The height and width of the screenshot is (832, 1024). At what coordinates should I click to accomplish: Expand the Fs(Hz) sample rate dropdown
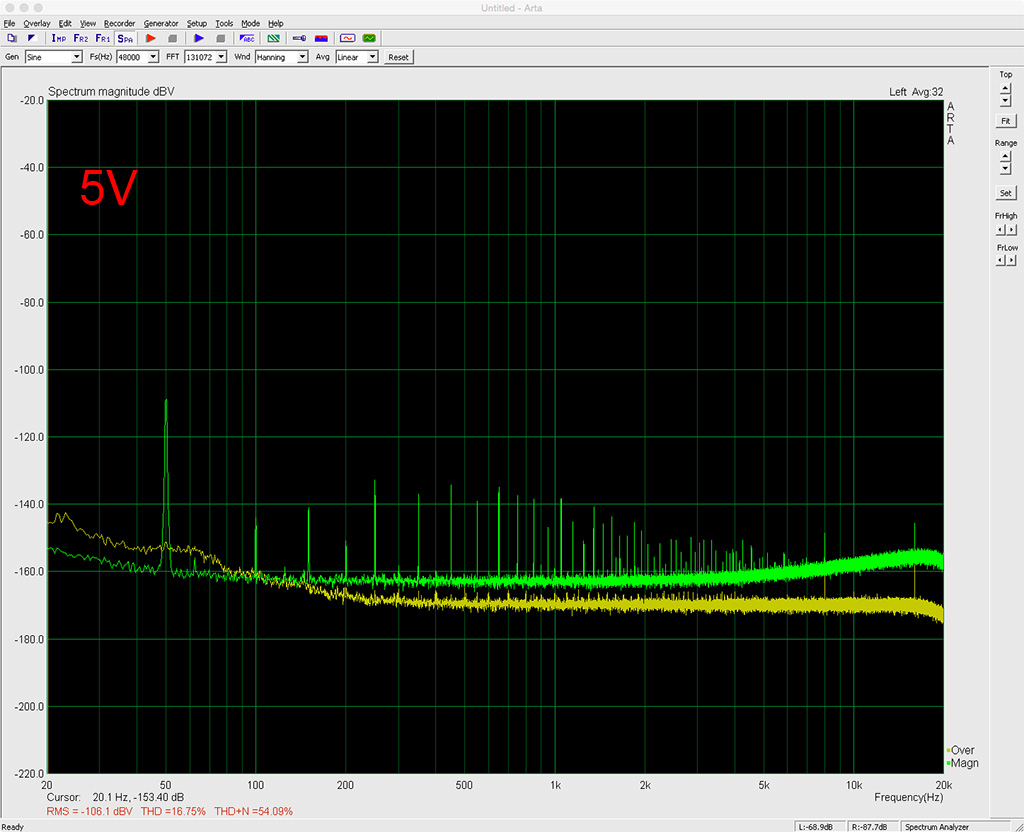(x=153, y=57)
